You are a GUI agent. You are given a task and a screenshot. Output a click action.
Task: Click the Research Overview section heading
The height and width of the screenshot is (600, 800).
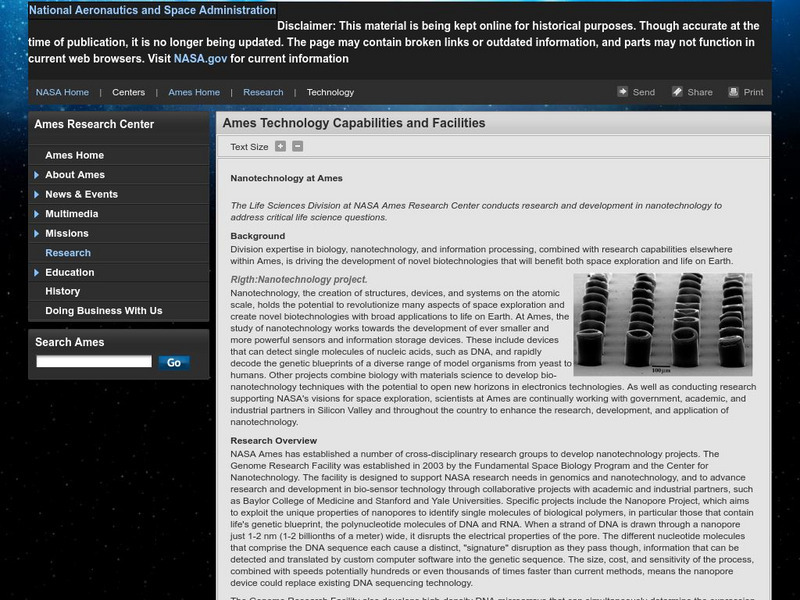click(x=273, y=441)
